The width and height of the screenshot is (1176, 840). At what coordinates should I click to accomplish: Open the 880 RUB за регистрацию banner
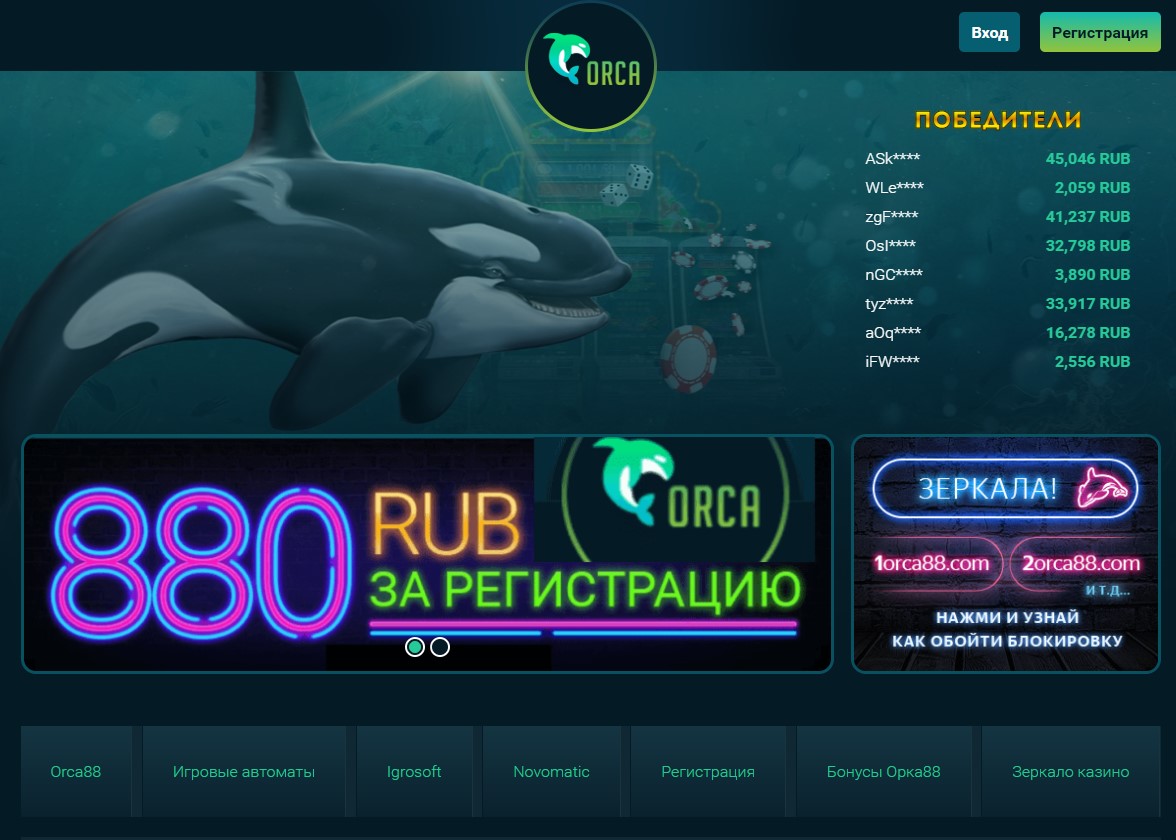tap(428, 554)
